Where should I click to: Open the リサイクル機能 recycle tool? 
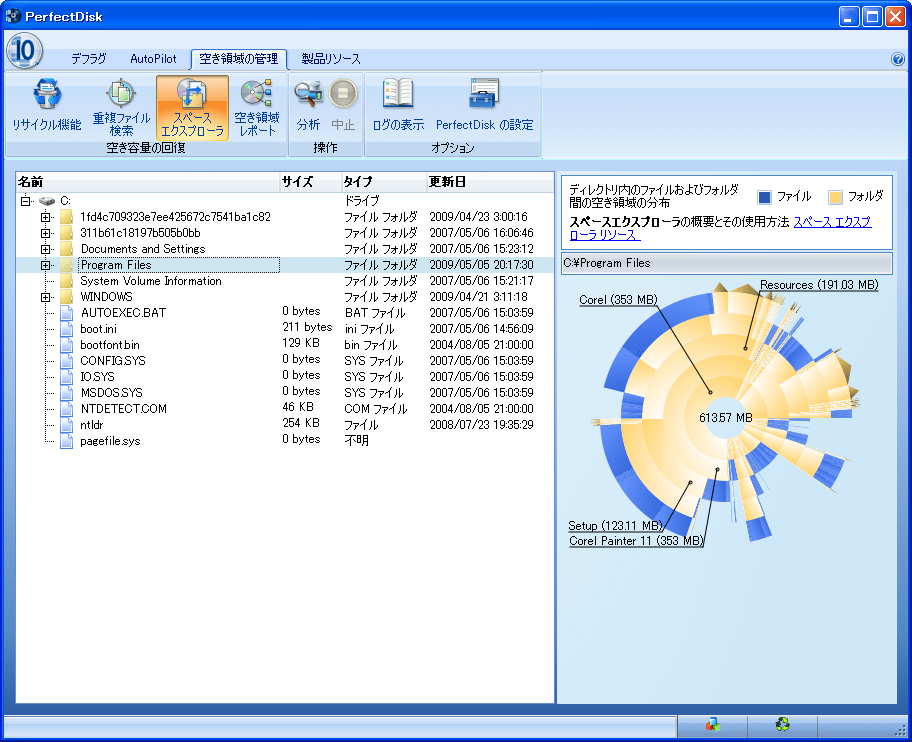47,106
